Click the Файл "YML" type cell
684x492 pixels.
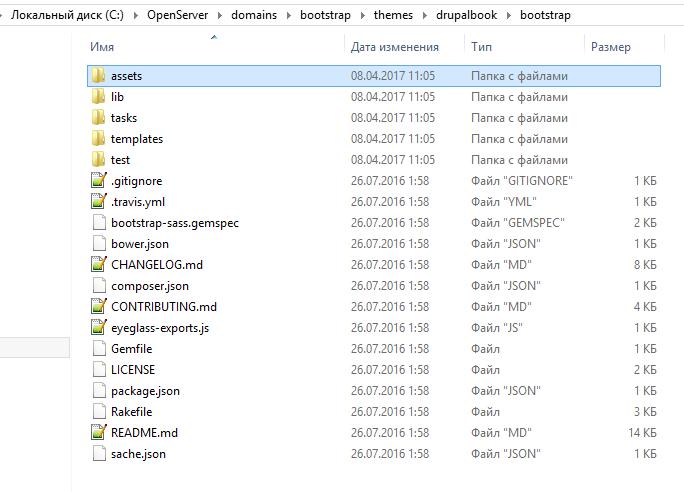[x=504, y=202]
